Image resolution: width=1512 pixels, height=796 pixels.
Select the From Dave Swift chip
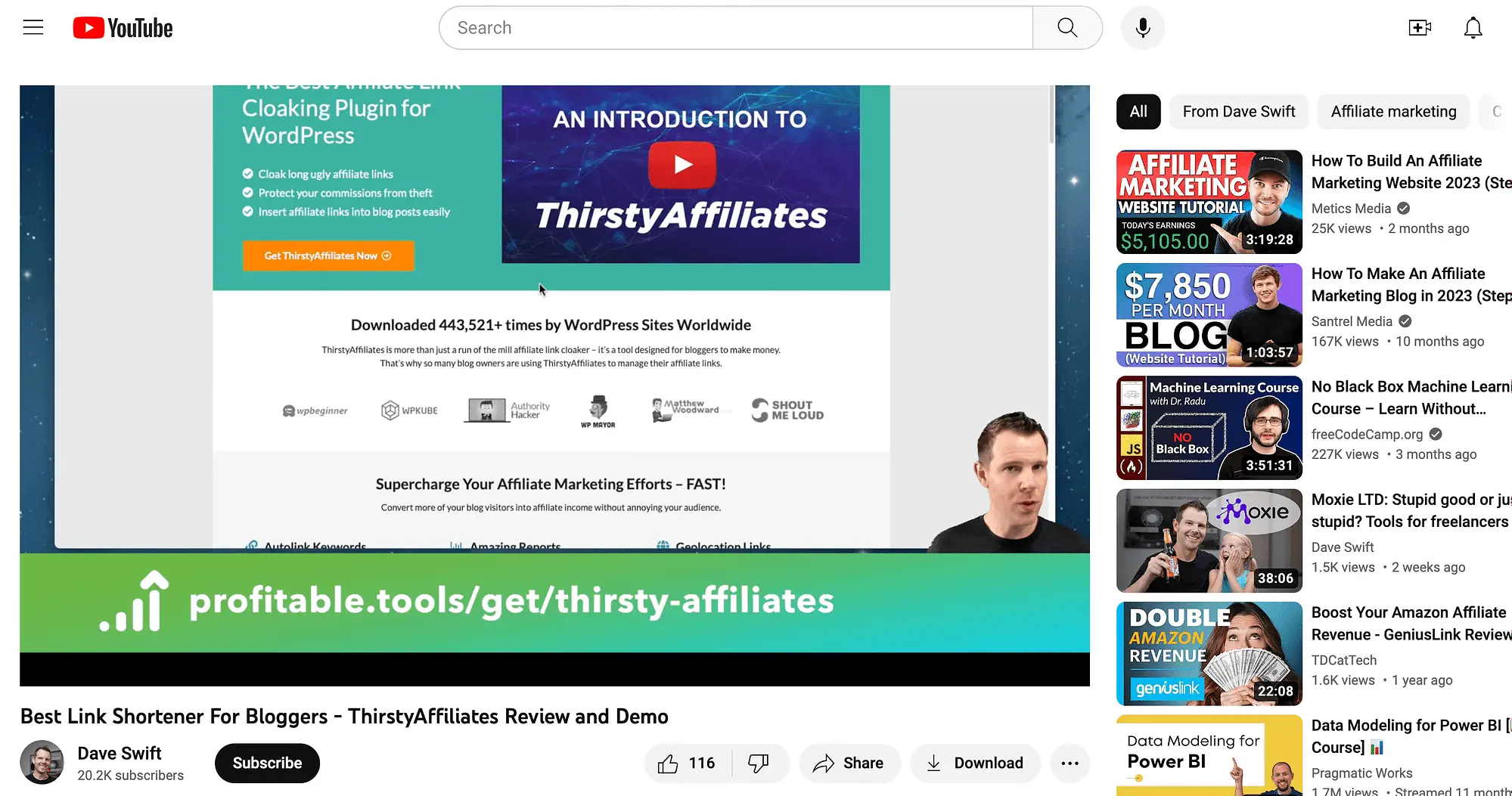pos(1239,112)
